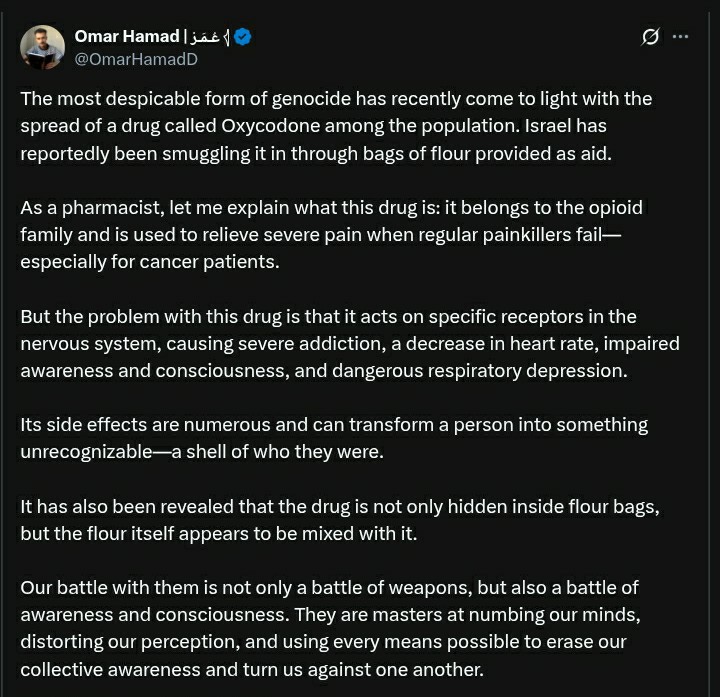Click the paragraph starting 'But the problem with'
The width and height of the screenshot is (720, 697).
350,343
